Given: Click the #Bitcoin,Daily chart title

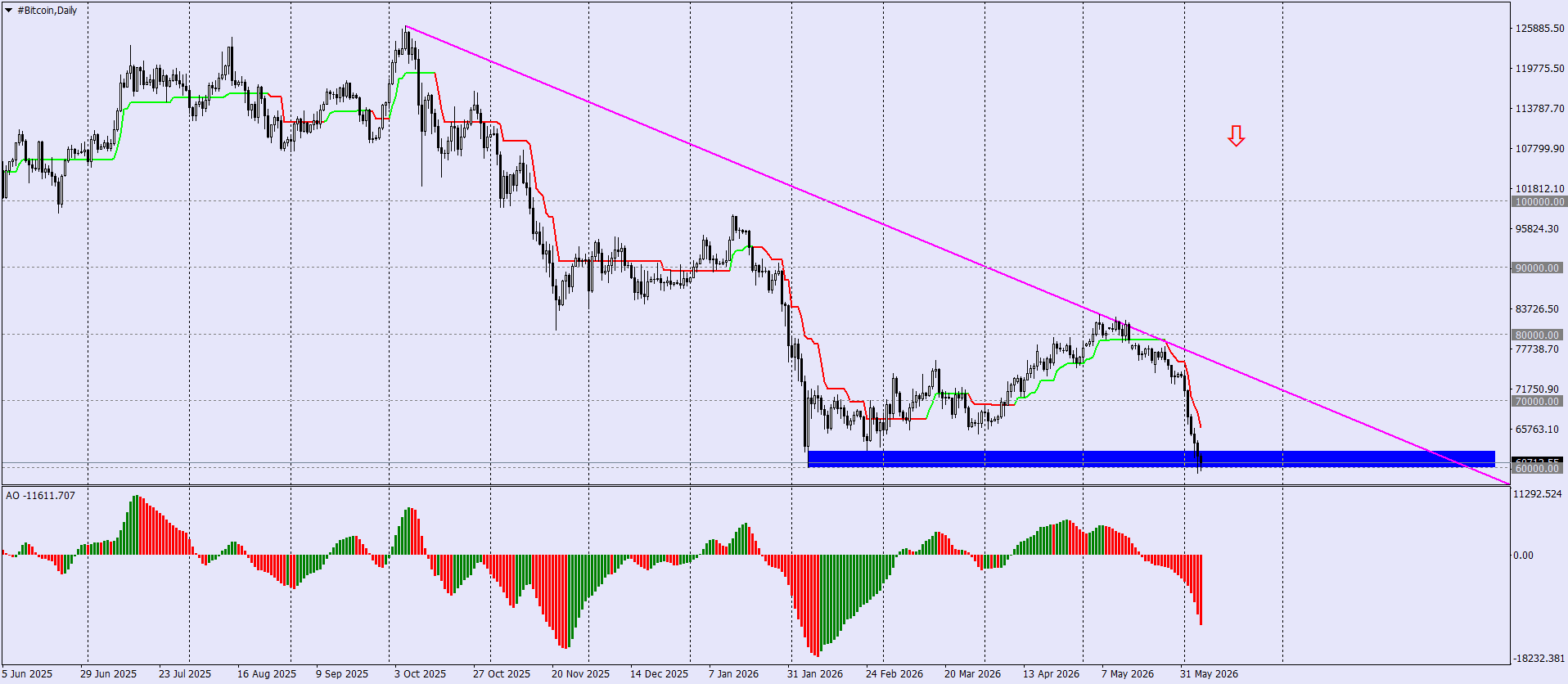Looking at the screenshot, I should click(x=47, y=11).
